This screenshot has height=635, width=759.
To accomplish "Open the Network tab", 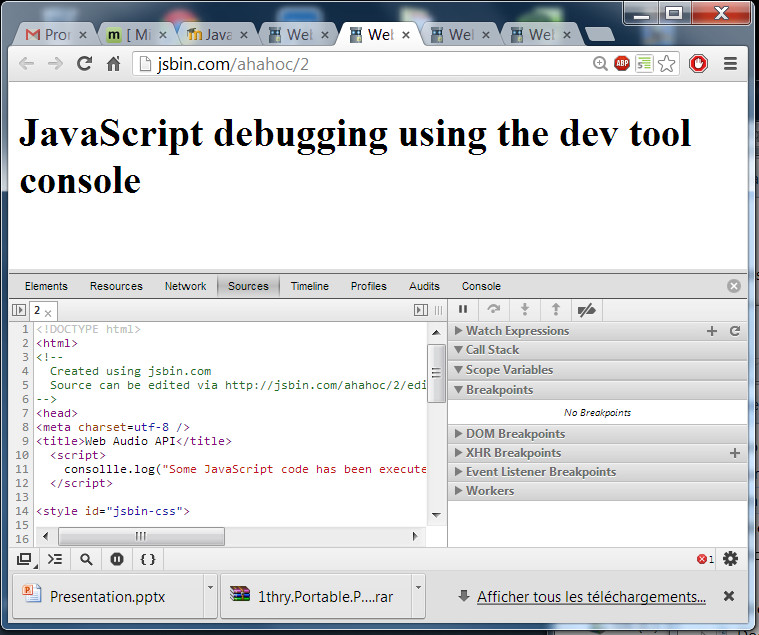I will click(185, 286).
